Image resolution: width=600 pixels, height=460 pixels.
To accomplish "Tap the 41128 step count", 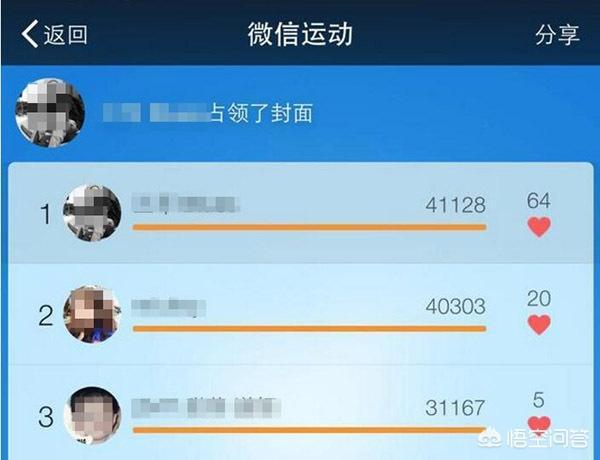I will 455,205.
